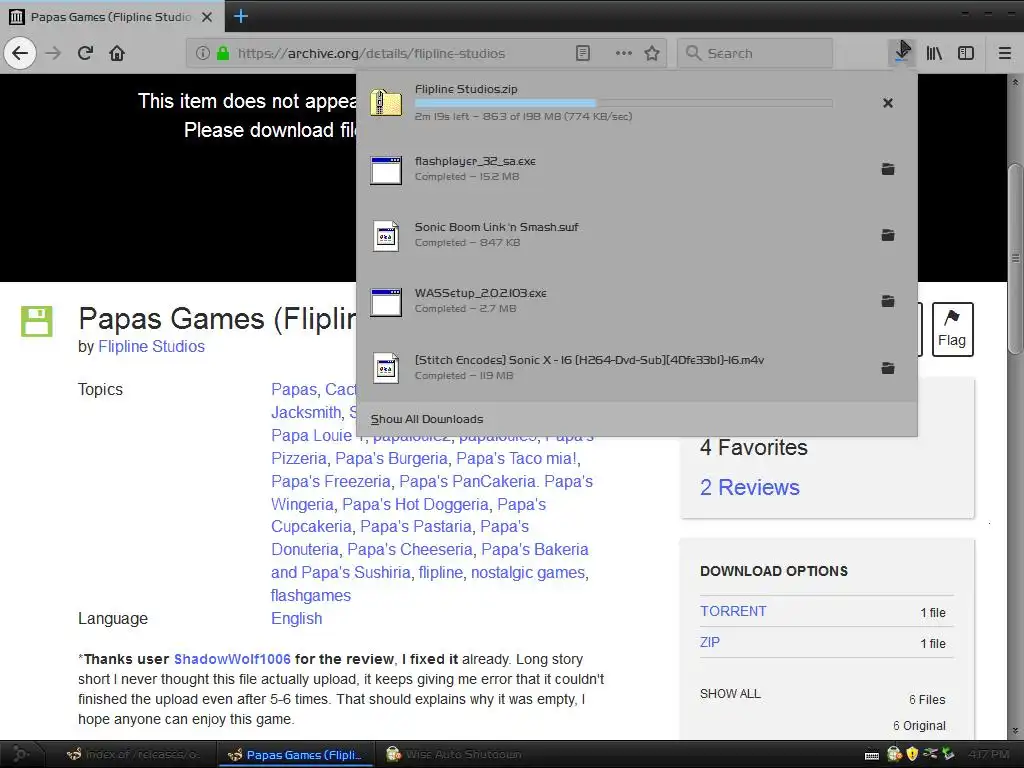Screen dimensions: 1024x768
Task: Close the Papas Games browser tab
Action: (x=207, y=17)
